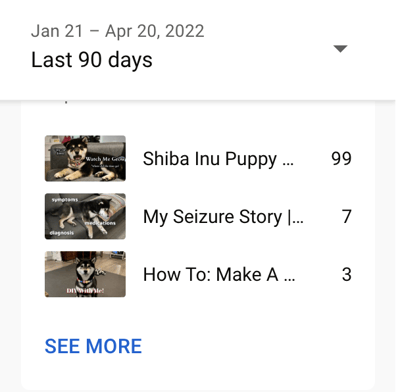Screen dimensions: 400x392
Task: Select the How To: Make A title
Action: [219, 275]
